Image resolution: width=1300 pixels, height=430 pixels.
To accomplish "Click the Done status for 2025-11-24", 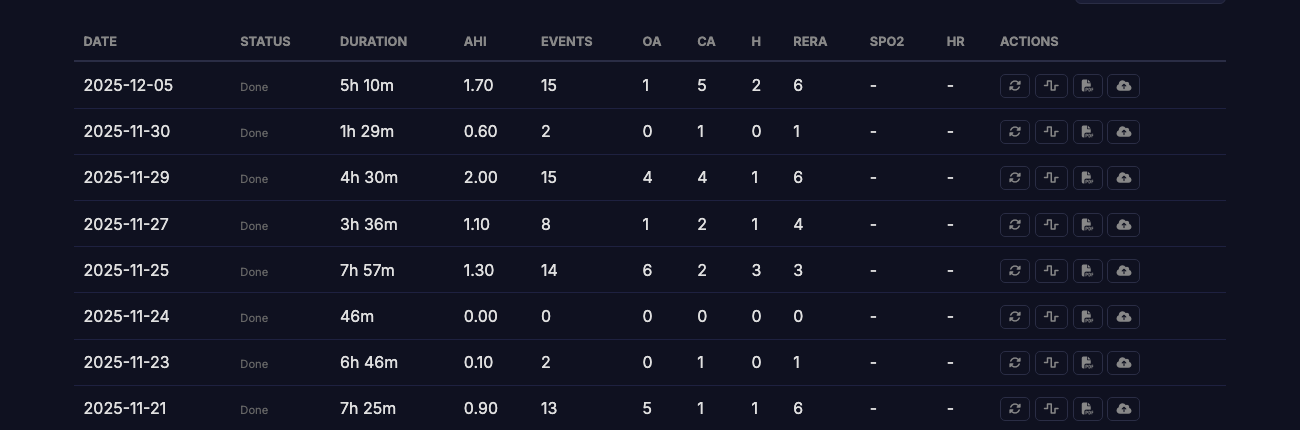I will pyautogui.click(x=254, y=318).
